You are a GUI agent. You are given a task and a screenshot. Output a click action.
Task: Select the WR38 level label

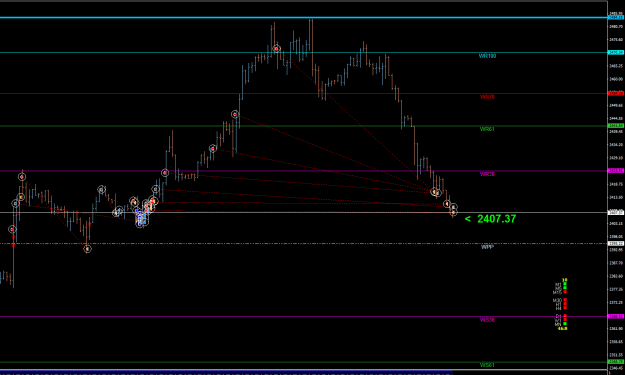point(487,174)
